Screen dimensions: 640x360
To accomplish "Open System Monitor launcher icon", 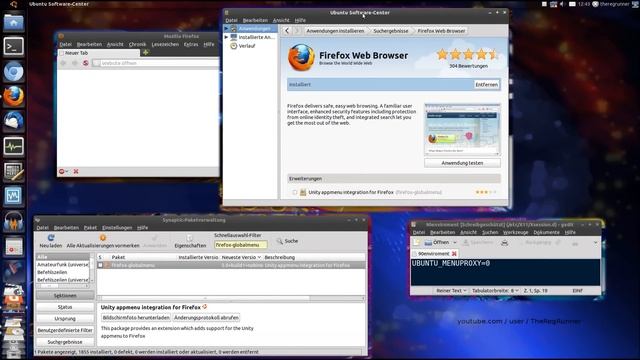I will tap(13, 146).
